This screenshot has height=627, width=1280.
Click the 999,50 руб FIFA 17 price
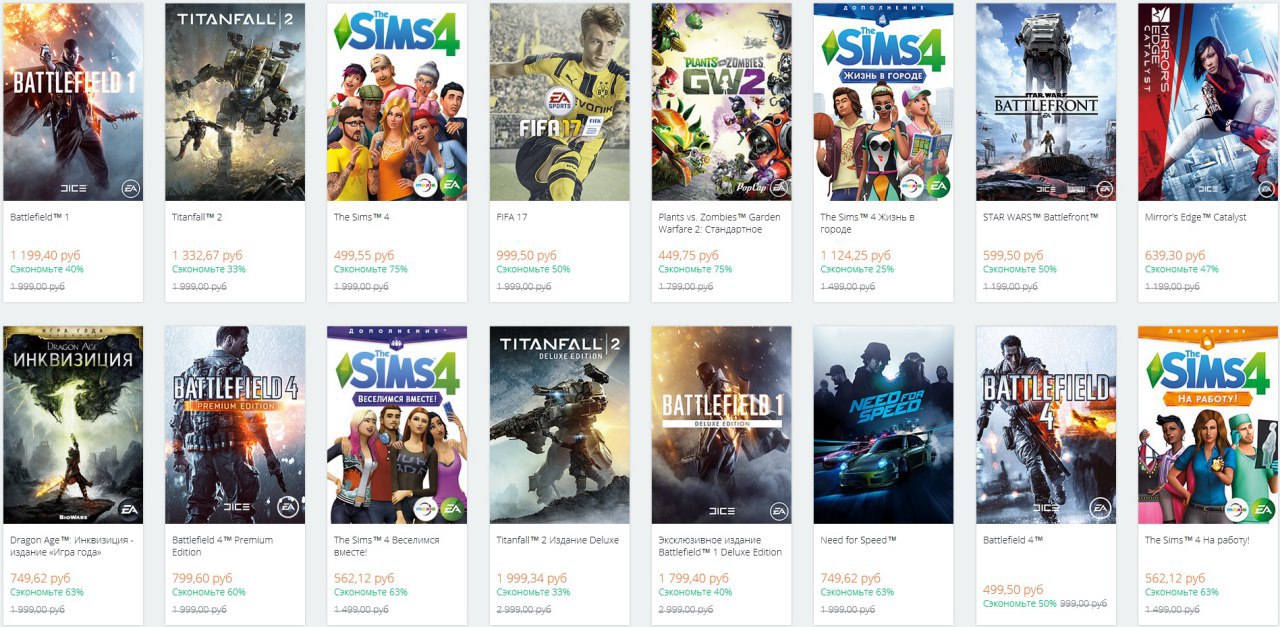pos(526,256)
